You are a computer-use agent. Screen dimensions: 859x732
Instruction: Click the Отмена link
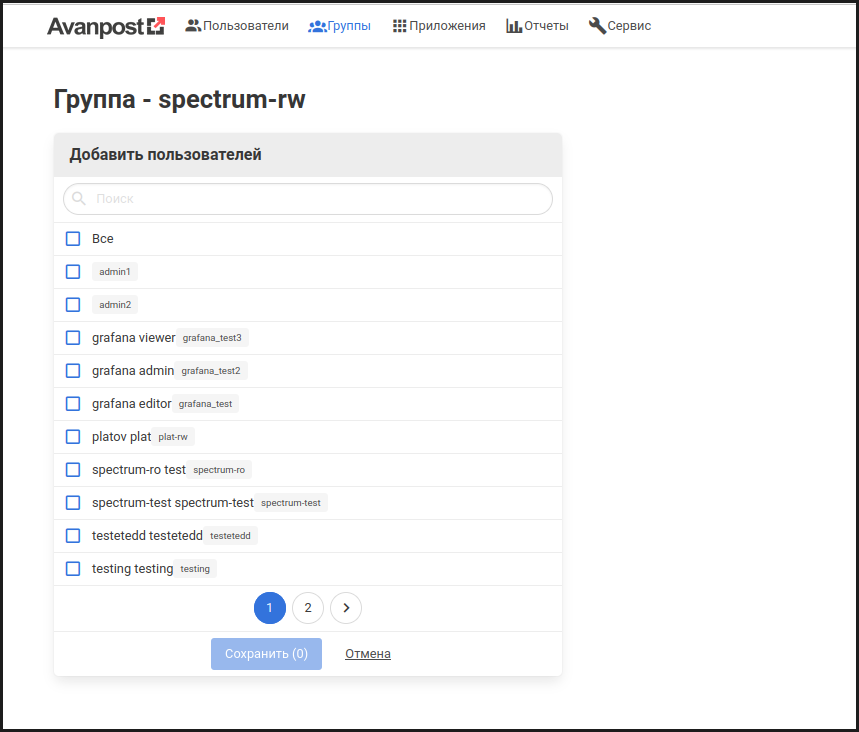[368, 654]
